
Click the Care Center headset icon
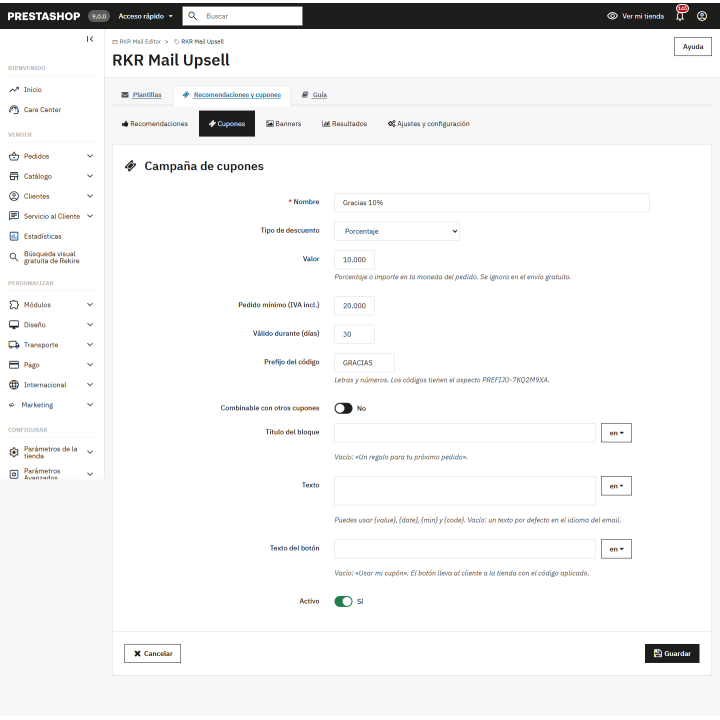click(14, 110)
